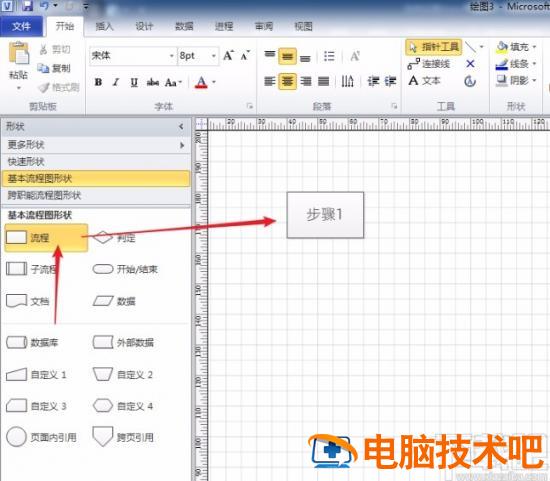This screenshot has height=481, width=550.
Task: Toggle Underline formatting
Action: click(x=134, y=82)
